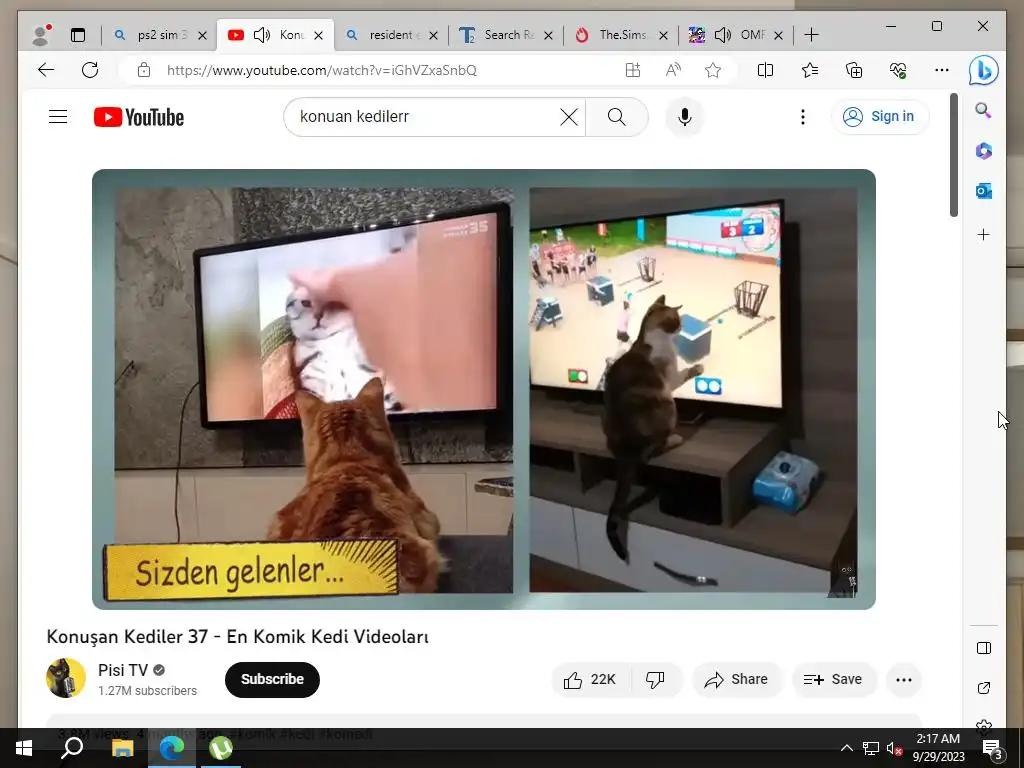Screen dimensions: 1024x768
Task: Click the page vertical scrollbar
Action: pos(953,155)
